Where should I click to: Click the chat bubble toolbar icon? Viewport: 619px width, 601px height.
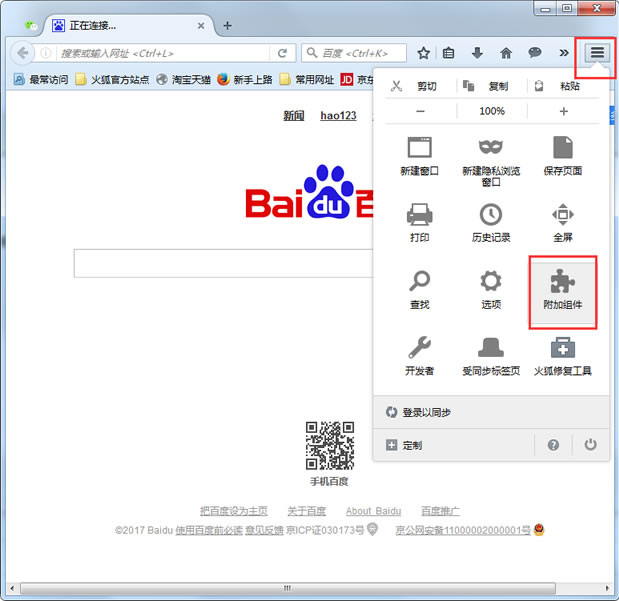[x=535, y=53]
